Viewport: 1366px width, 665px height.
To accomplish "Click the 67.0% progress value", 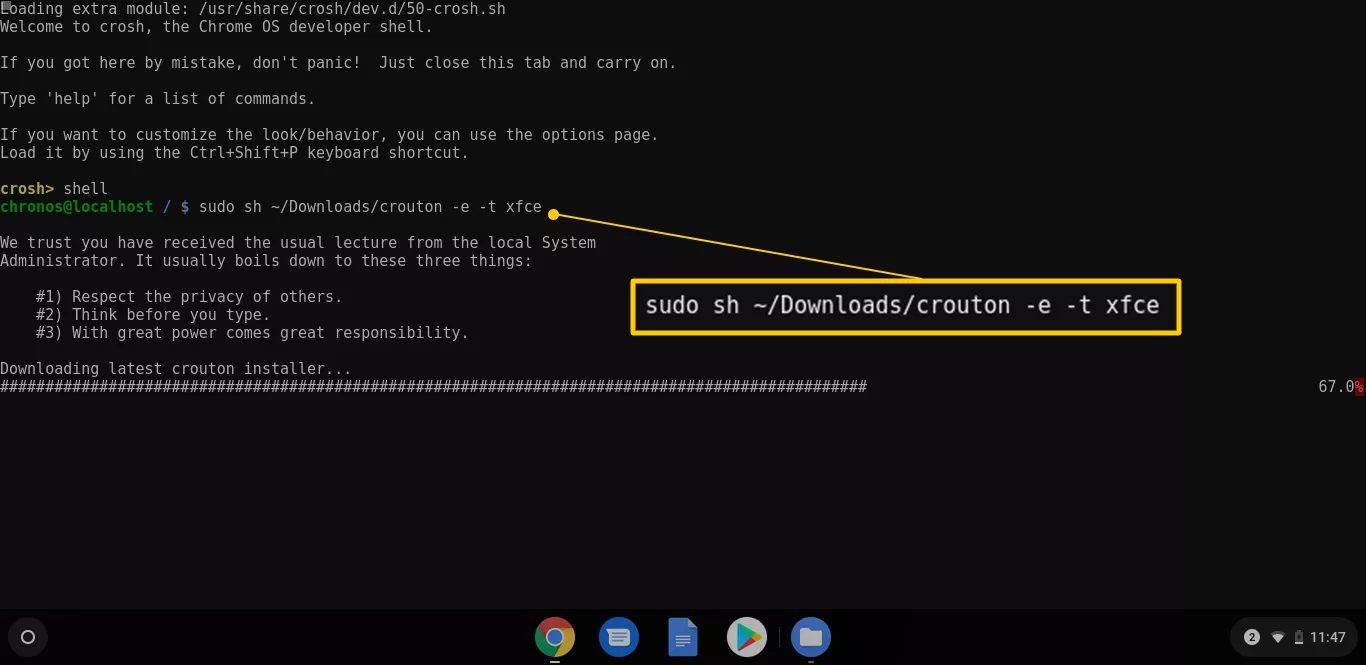I will (x=1341, y=387).
